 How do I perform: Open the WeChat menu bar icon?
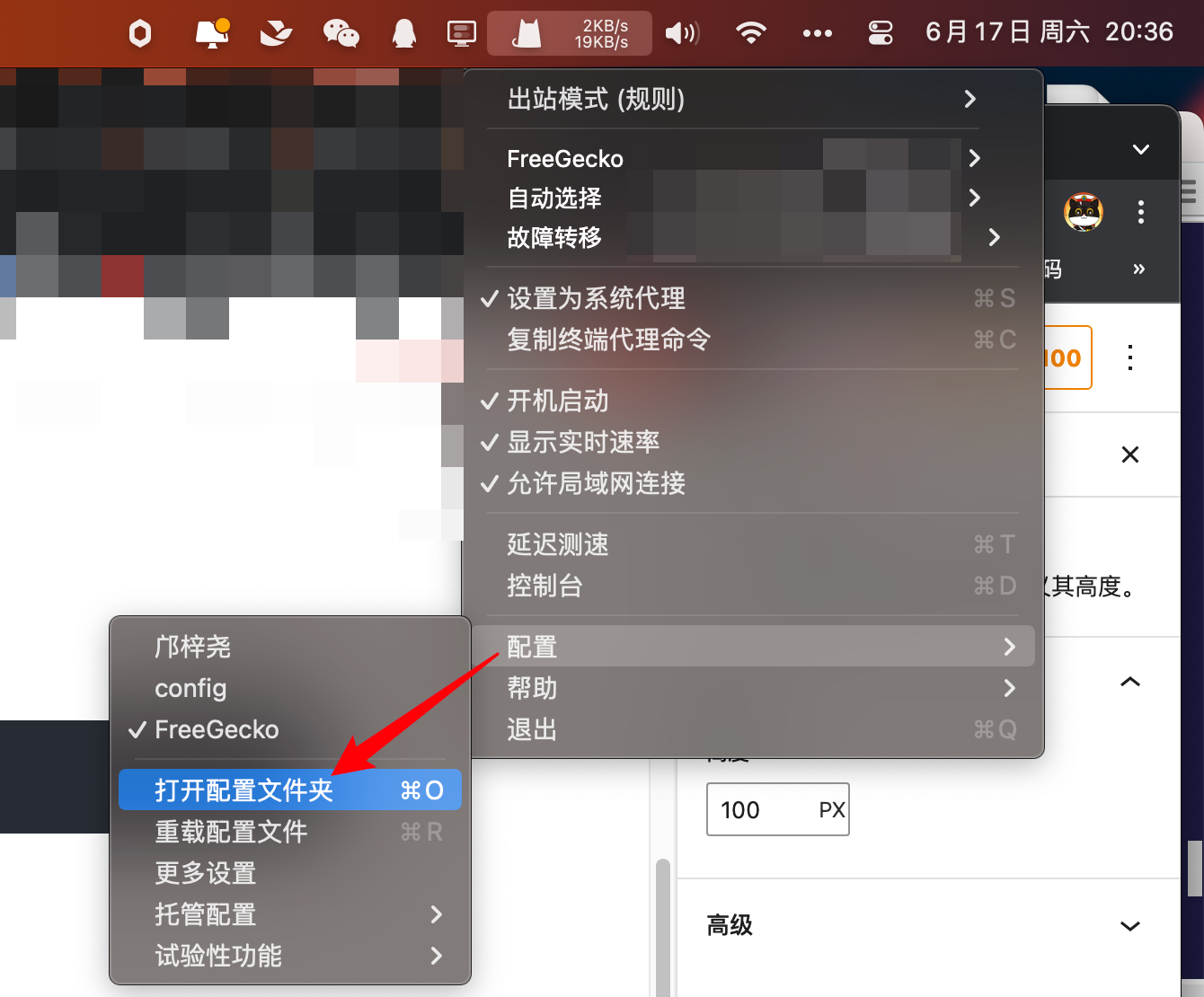(341, 34)
